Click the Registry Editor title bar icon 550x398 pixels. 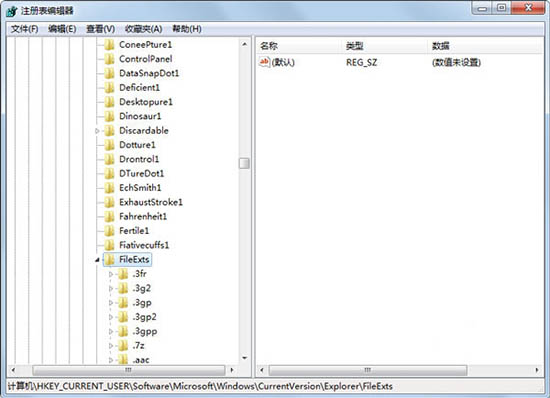tap(12, 11)
